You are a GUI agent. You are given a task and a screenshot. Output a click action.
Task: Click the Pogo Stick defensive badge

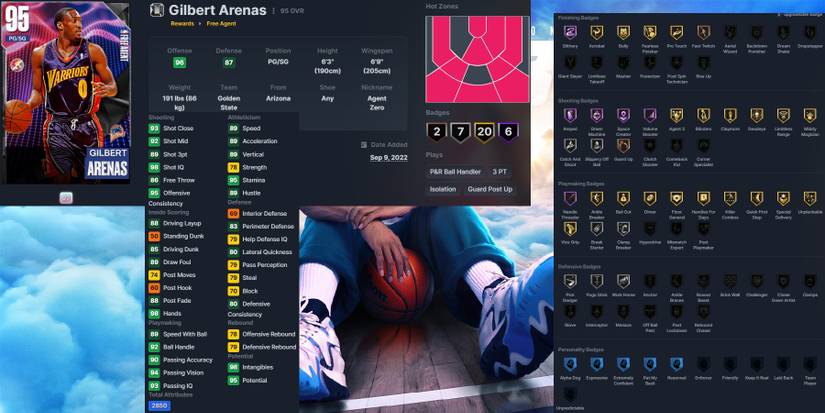click(x=597, y=282)
